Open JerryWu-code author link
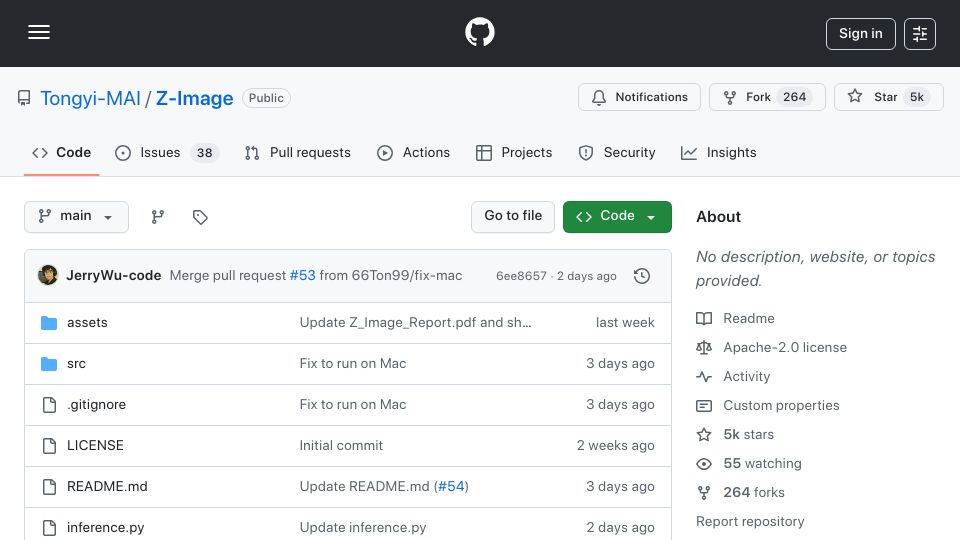The width and height of the screenshot is (960, 540). (113, 276)
